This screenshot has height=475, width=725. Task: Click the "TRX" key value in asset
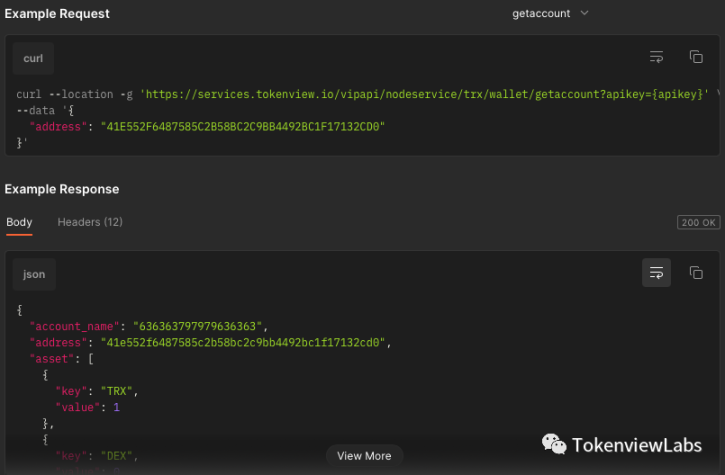(121, 391)
